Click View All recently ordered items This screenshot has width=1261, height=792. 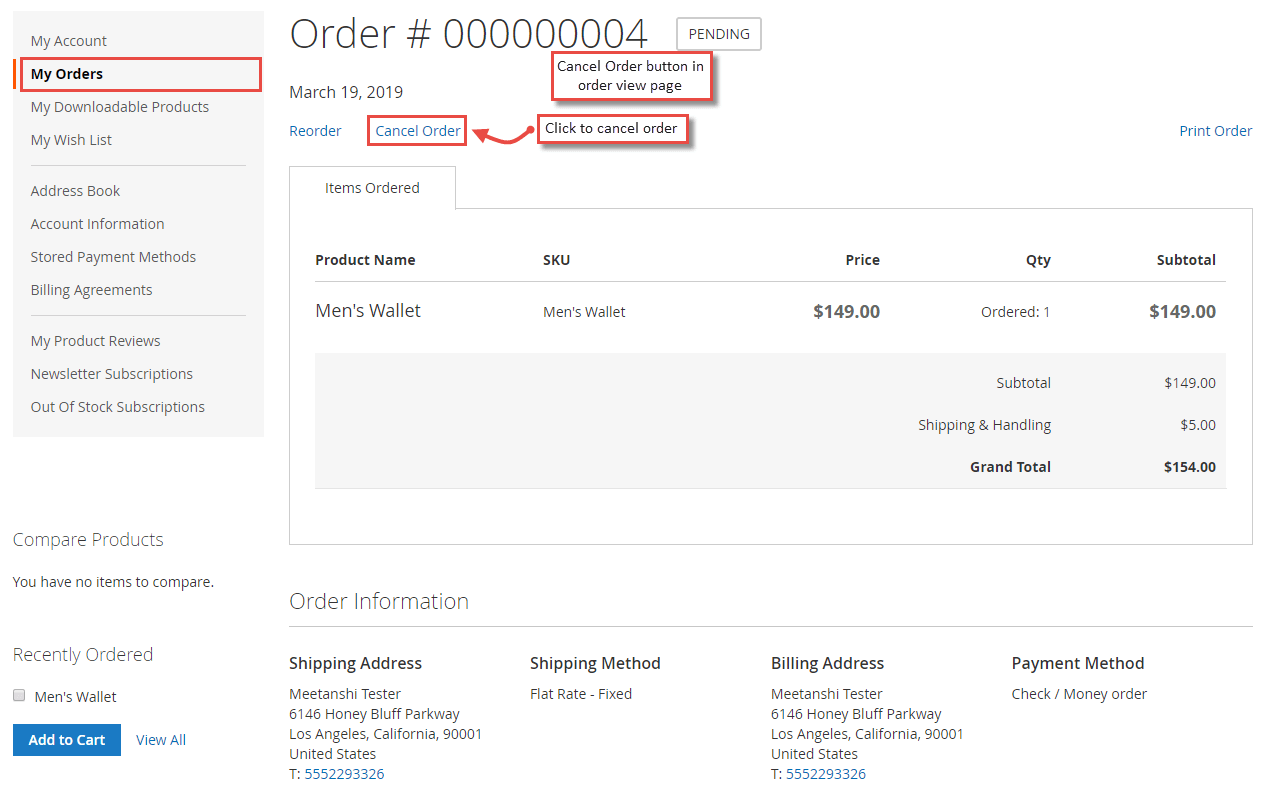point(160,739)
